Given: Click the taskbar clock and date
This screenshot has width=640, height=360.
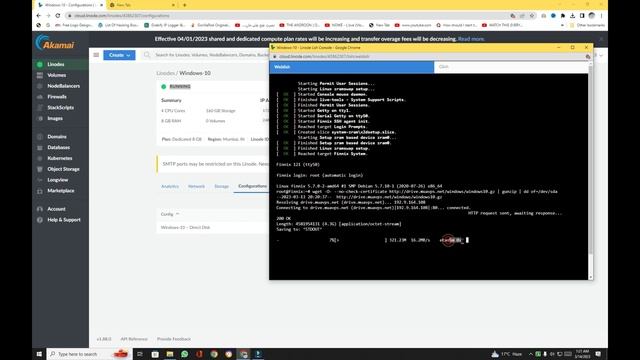Looking at the screenshot, I should (582, 354).
